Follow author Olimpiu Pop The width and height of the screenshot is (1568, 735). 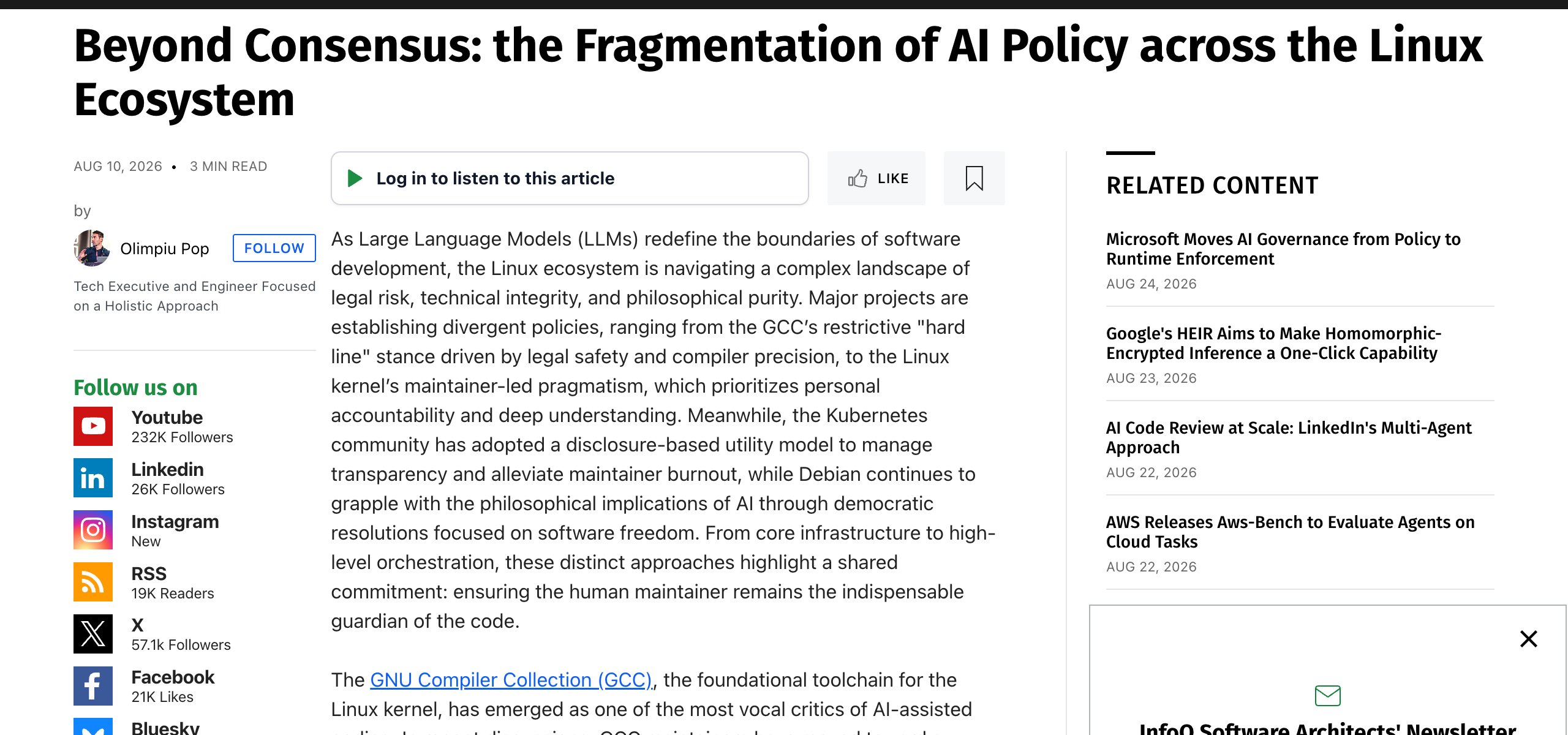[274, 248]
